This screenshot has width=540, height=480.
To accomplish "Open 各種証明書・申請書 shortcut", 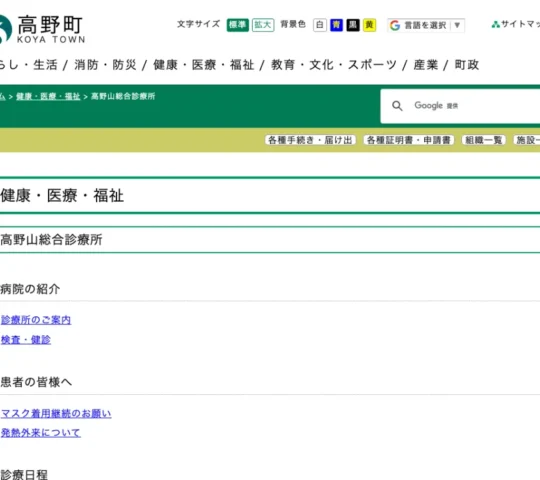I will click(x=409, y=140).
